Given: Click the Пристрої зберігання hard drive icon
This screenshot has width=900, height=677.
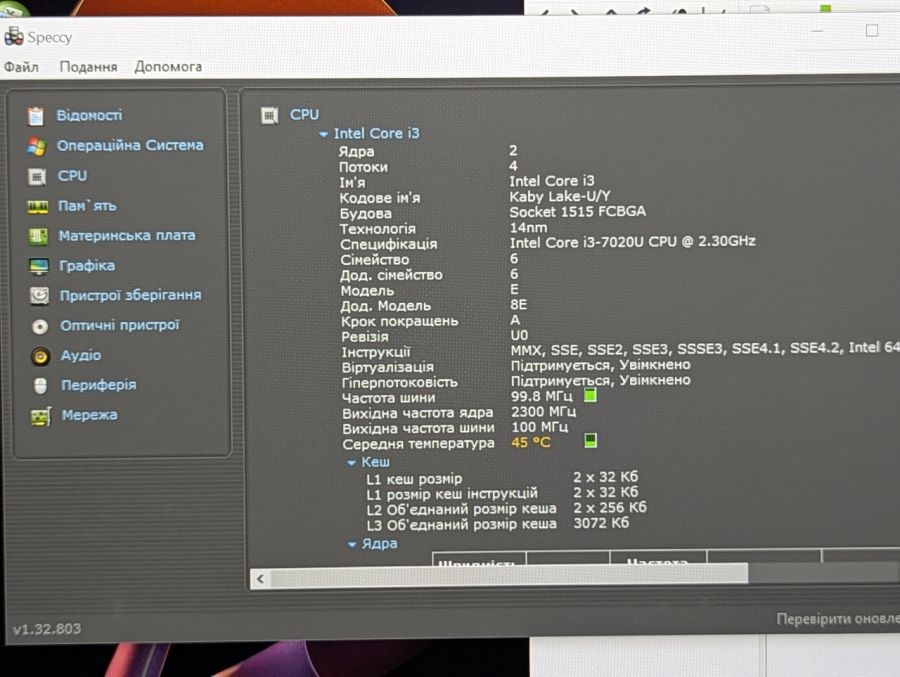Looking at the screenshot, I should coord(40,296).
